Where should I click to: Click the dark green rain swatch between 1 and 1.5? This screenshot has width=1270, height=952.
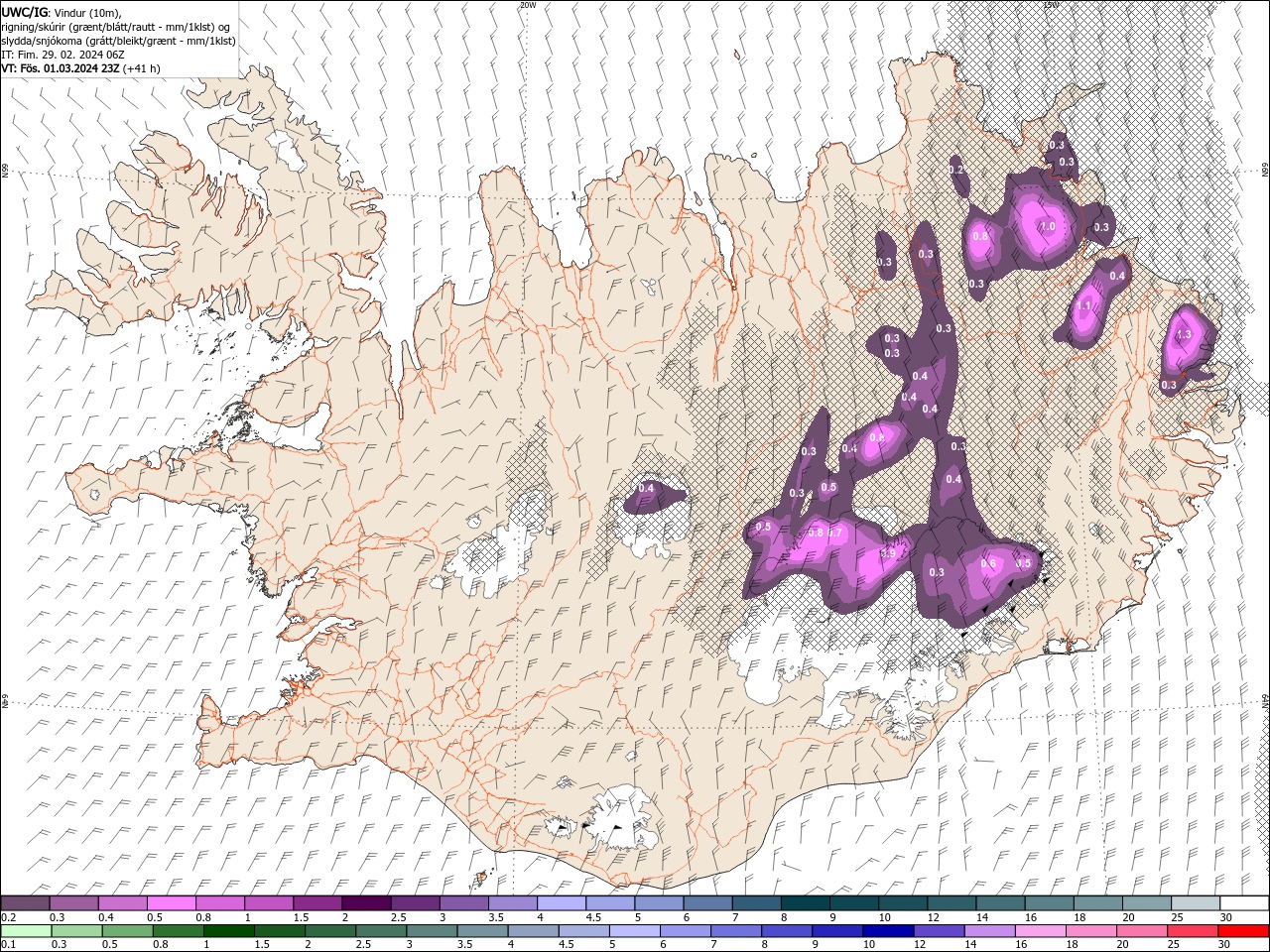coord(229,931)
